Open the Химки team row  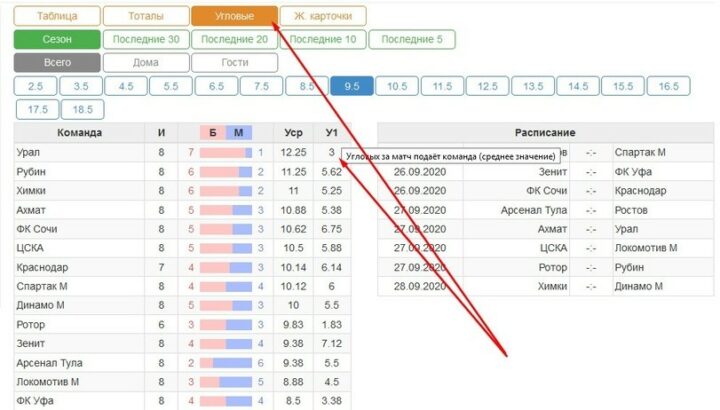[x=182, y=191]
